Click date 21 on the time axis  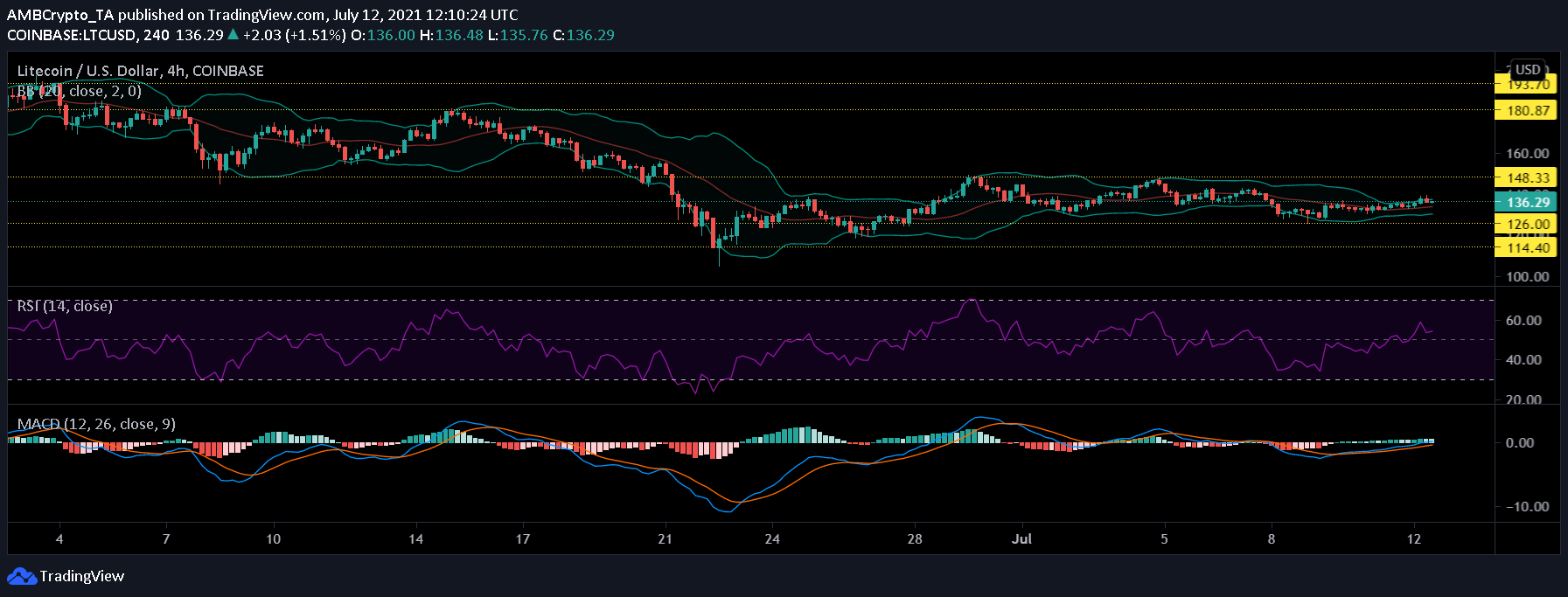click(x=666, y=538)
